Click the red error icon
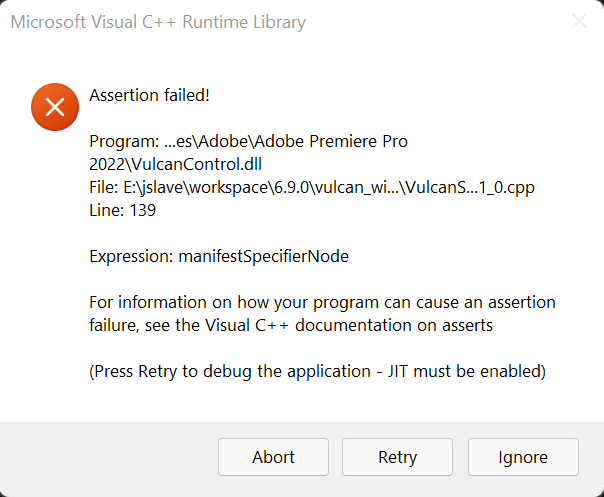This screenshot has height=497, width=604. click(x=54, y=106)
